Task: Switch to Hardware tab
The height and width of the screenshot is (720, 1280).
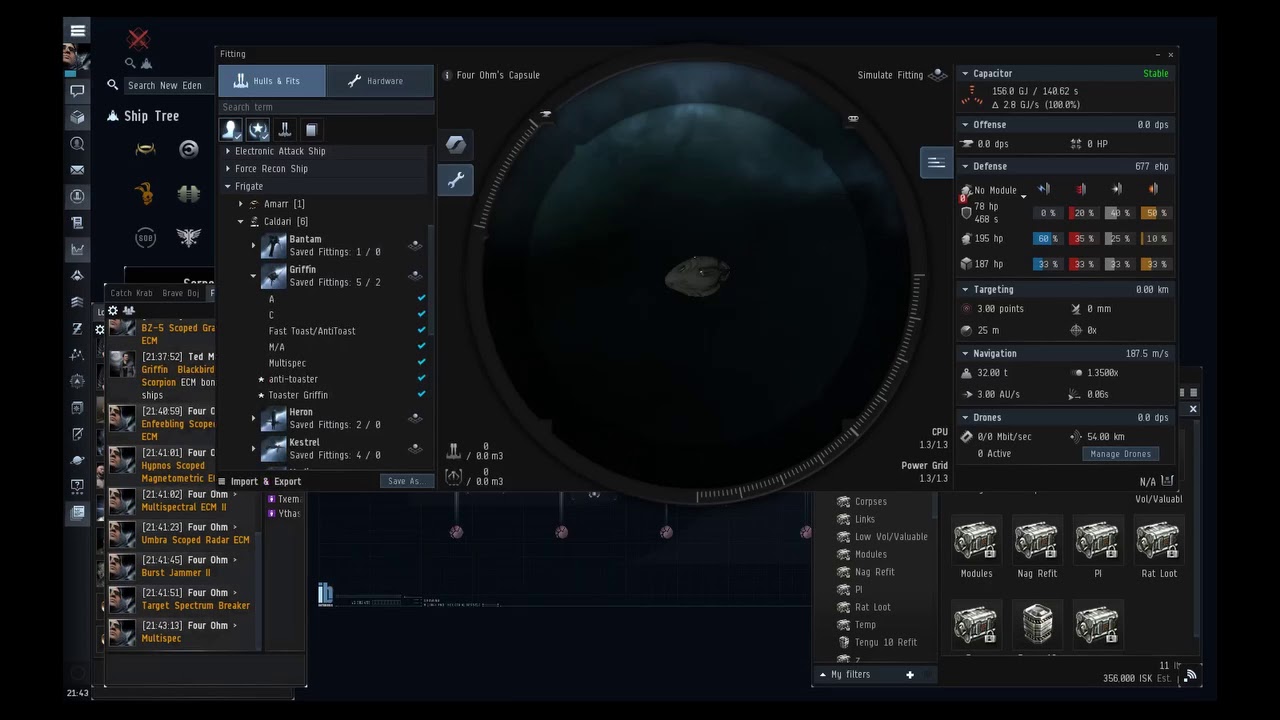Action: (380, 81)
